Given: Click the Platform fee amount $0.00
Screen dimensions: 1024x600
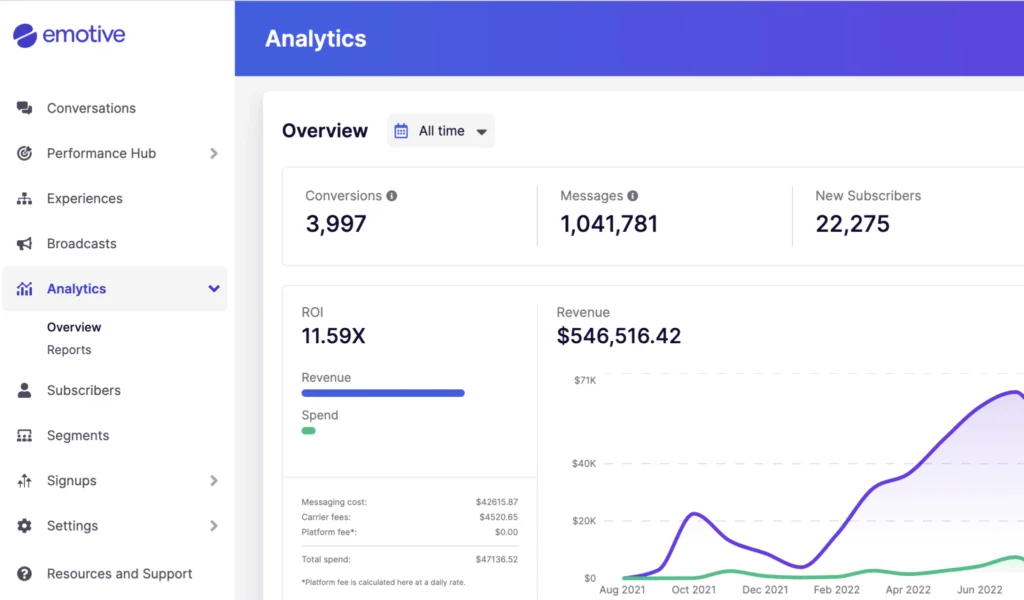Looking at the screenshot, I should point(506,532).
